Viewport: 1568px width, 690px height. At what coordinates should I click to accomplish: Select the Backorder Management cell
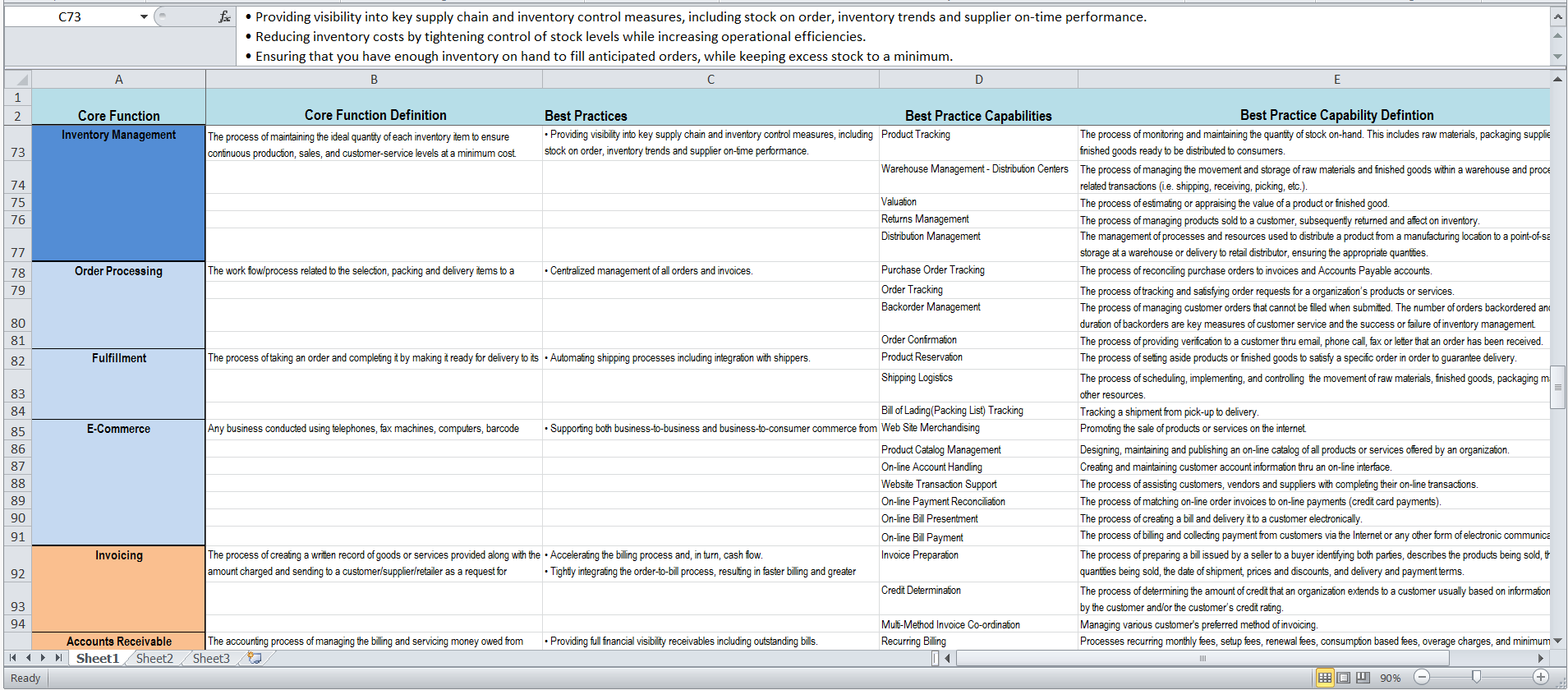[x=978, y=315]
